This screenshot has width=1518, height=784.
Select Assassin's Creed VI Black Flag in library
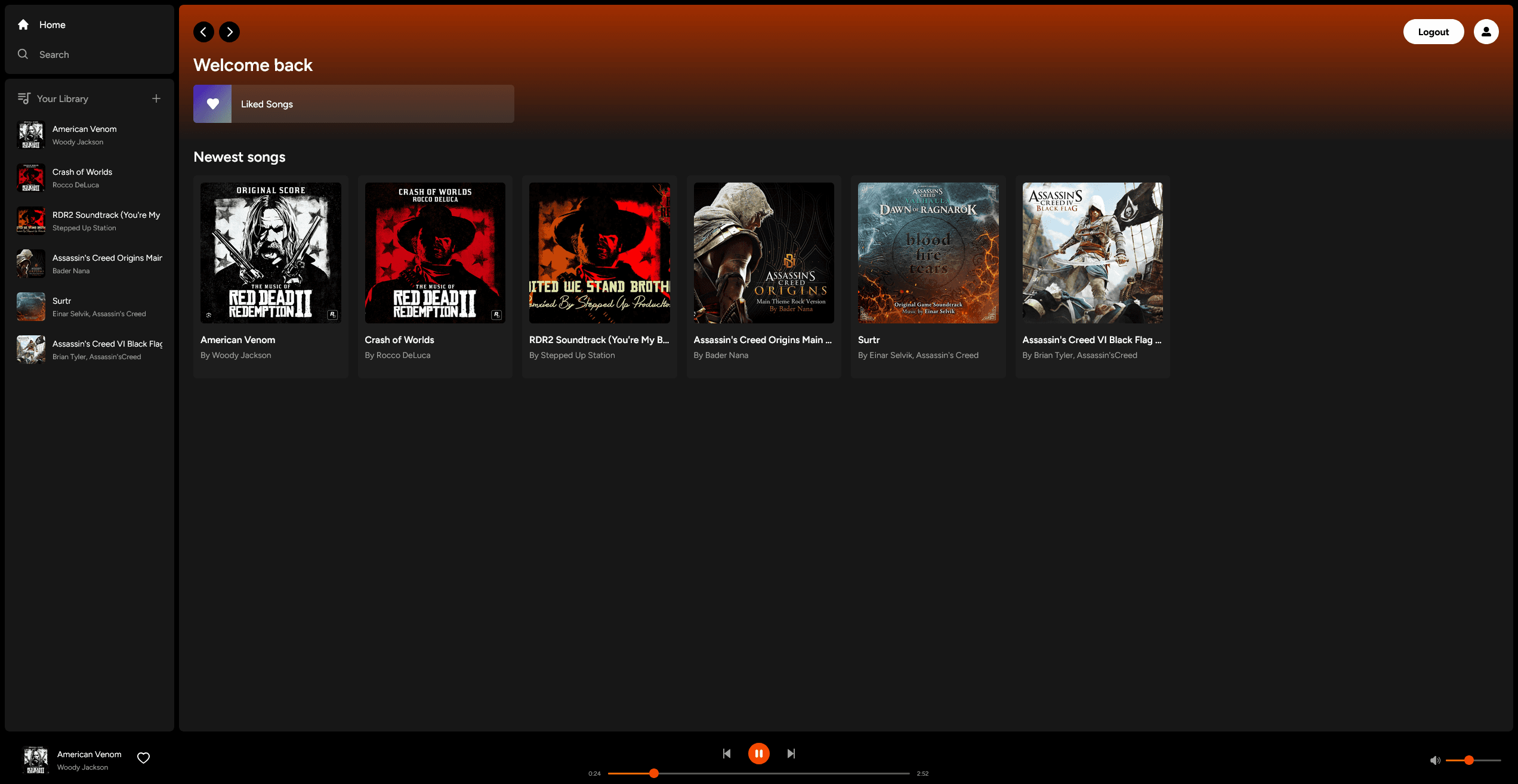90,350
